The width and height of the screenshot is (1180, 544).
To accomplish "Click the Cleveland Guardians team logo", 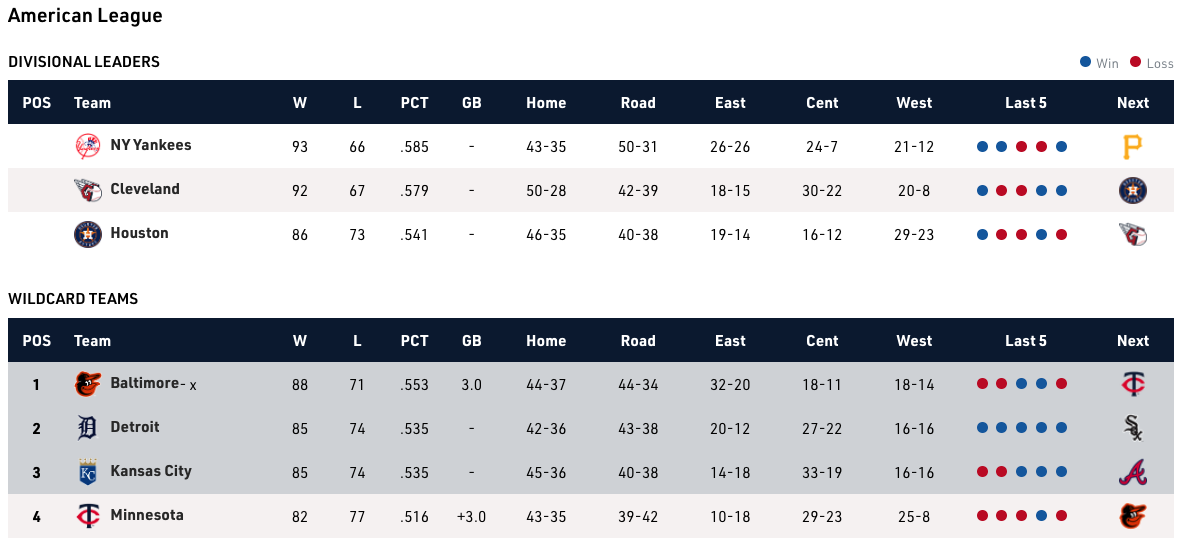I will [x=88, y=190].
